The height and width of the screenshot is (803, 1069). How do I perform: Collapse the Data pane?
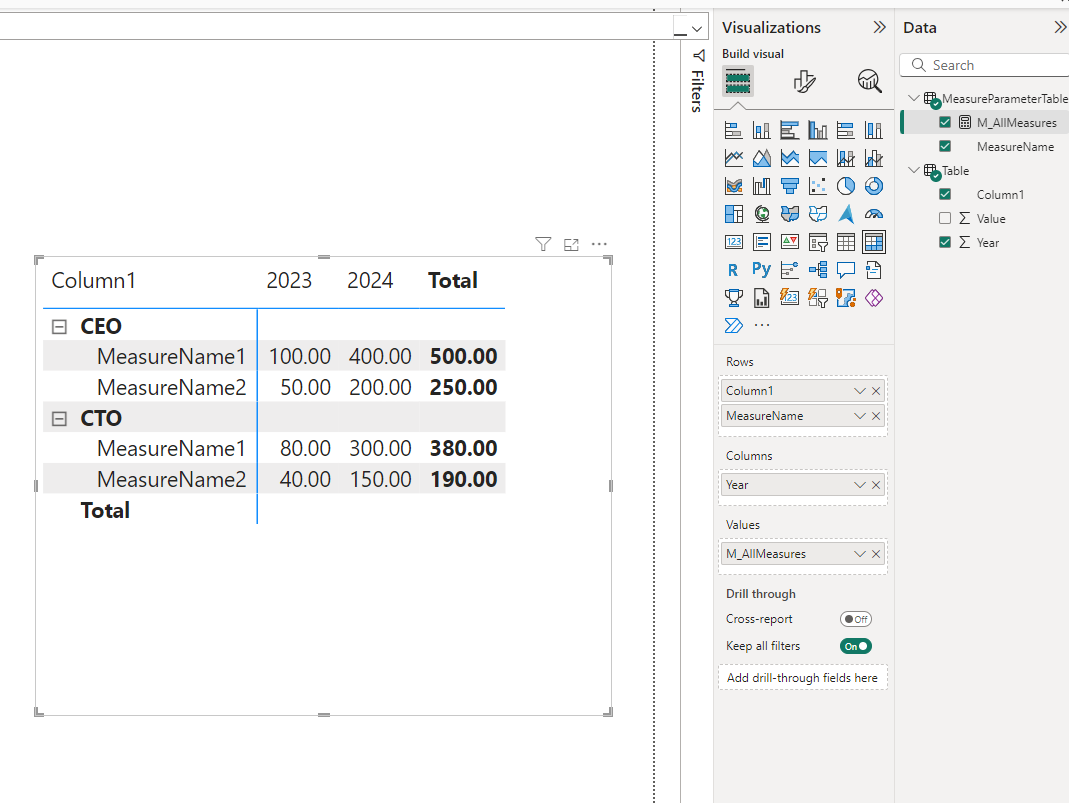(1060, 27)
